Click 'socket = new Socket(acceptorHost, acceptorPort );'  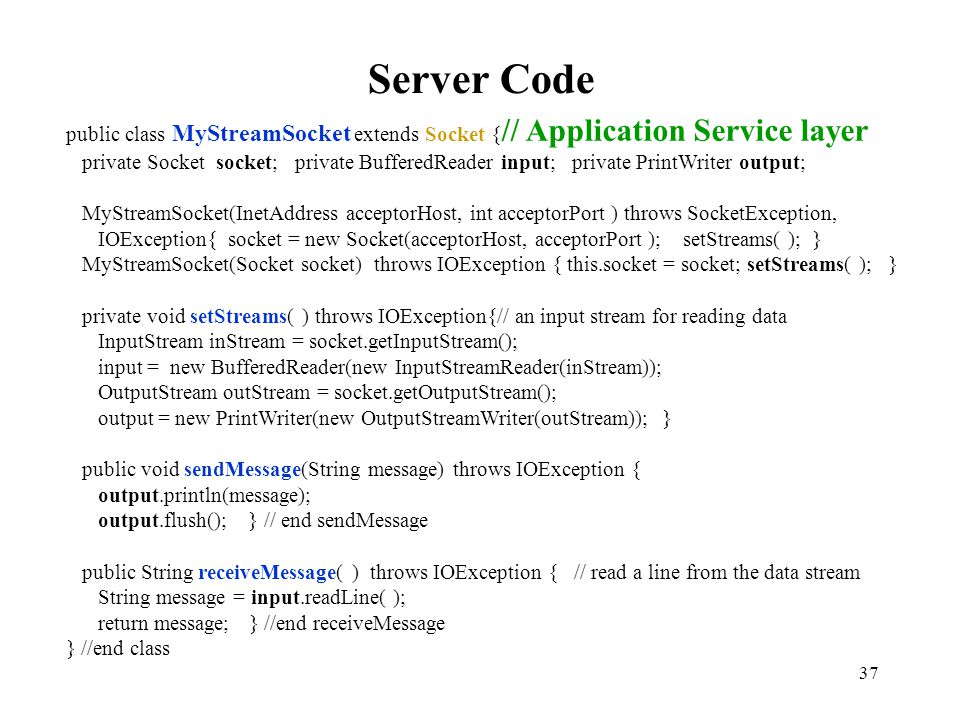tap(444, 239)
